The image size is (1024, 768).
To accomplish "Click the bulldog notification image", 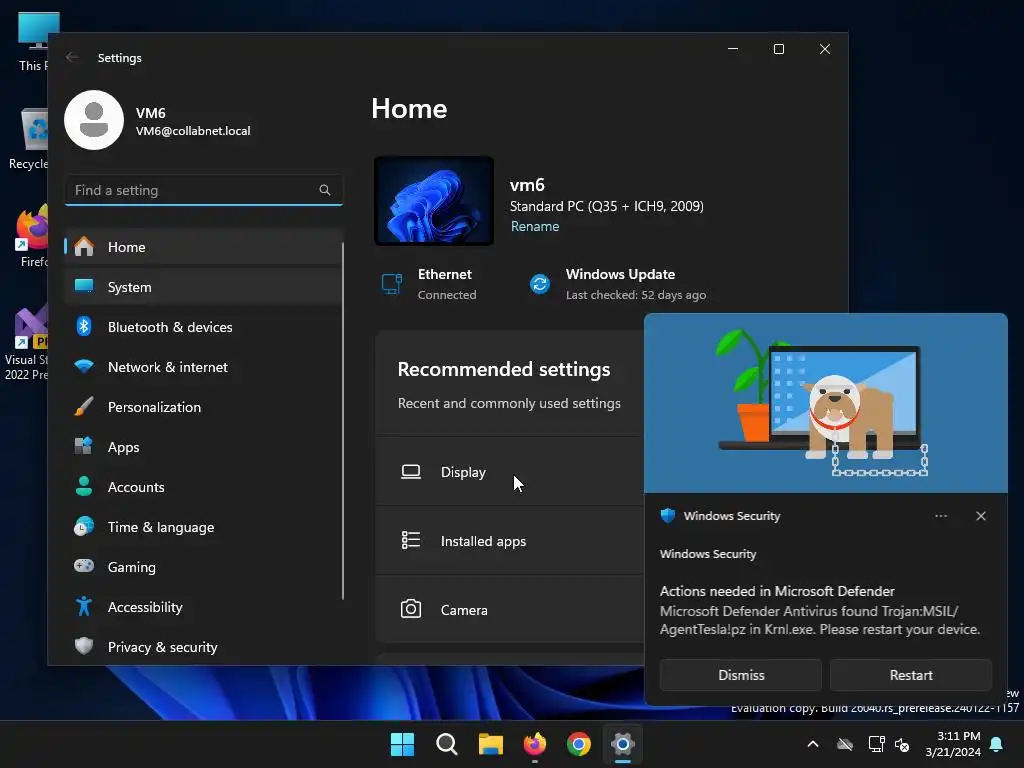I will 825,403.
